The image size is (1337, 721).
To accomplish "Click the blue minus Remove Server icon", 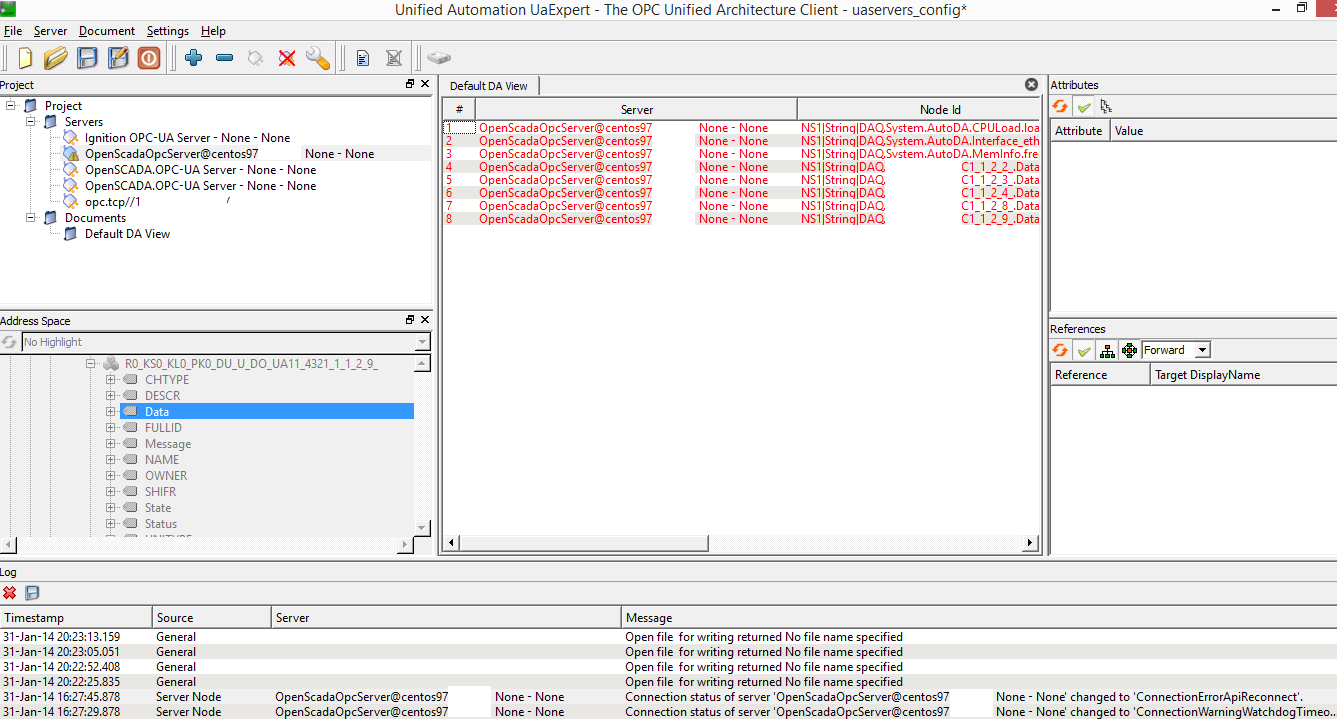I will tap(224, 58).
